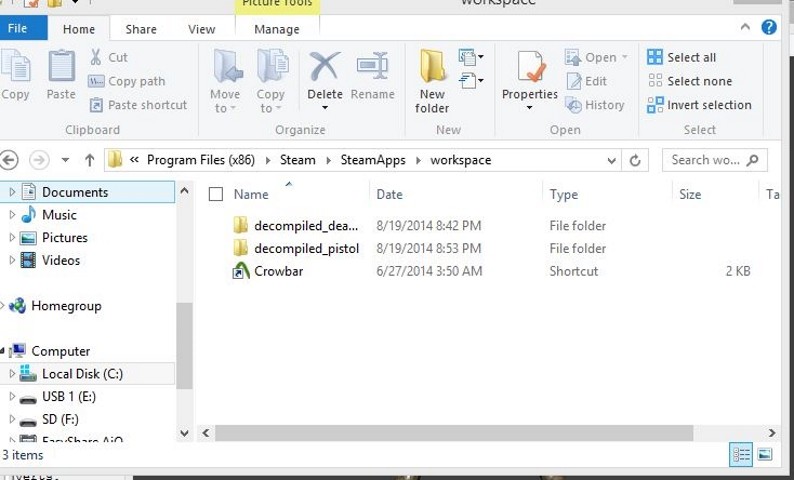Click the Properties icon
The image size is (794, 480).
coord(530,67)
